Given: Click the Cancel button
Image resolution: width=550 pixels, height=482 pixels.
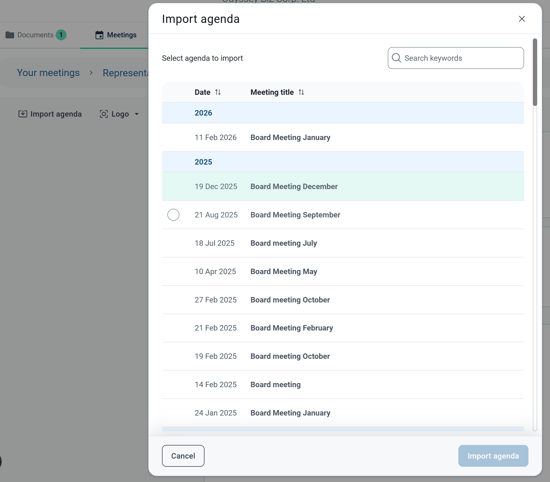Looking at the screenshot, I should pos(183,456).
